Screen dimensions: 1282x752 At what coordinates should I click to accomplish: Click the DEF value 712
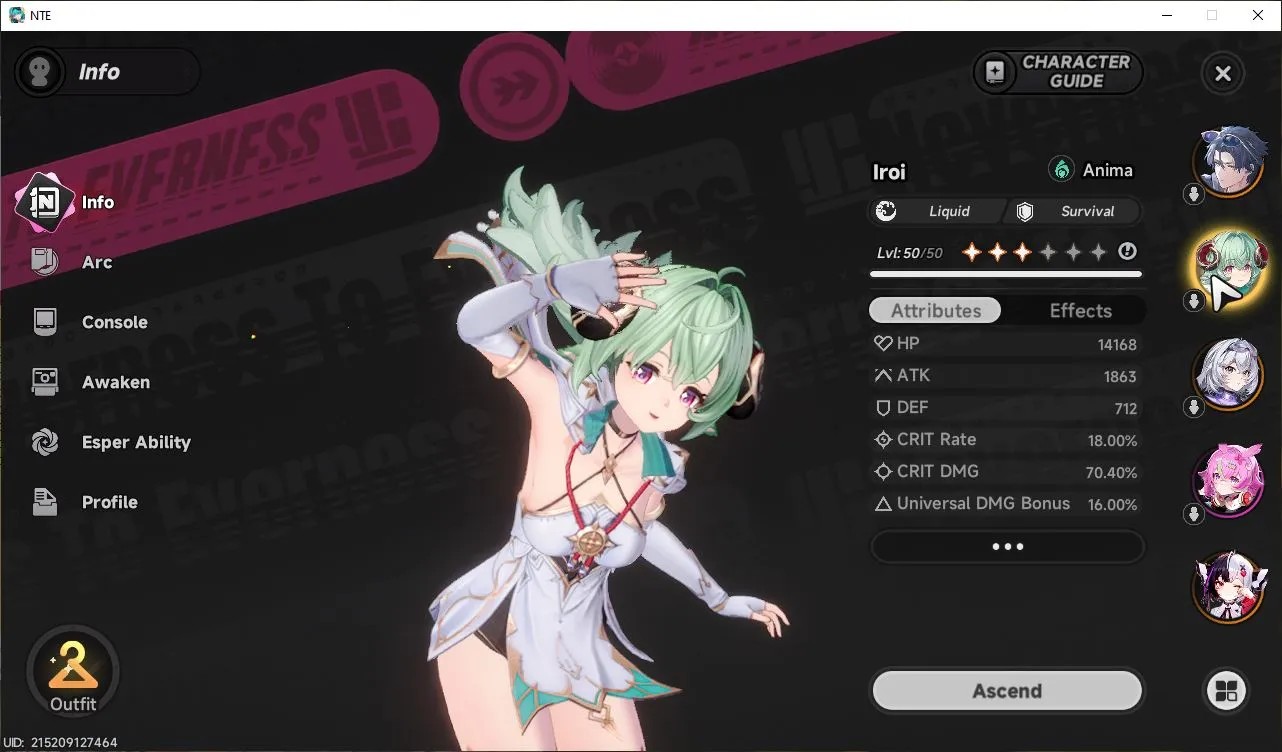pos(1126,409)
